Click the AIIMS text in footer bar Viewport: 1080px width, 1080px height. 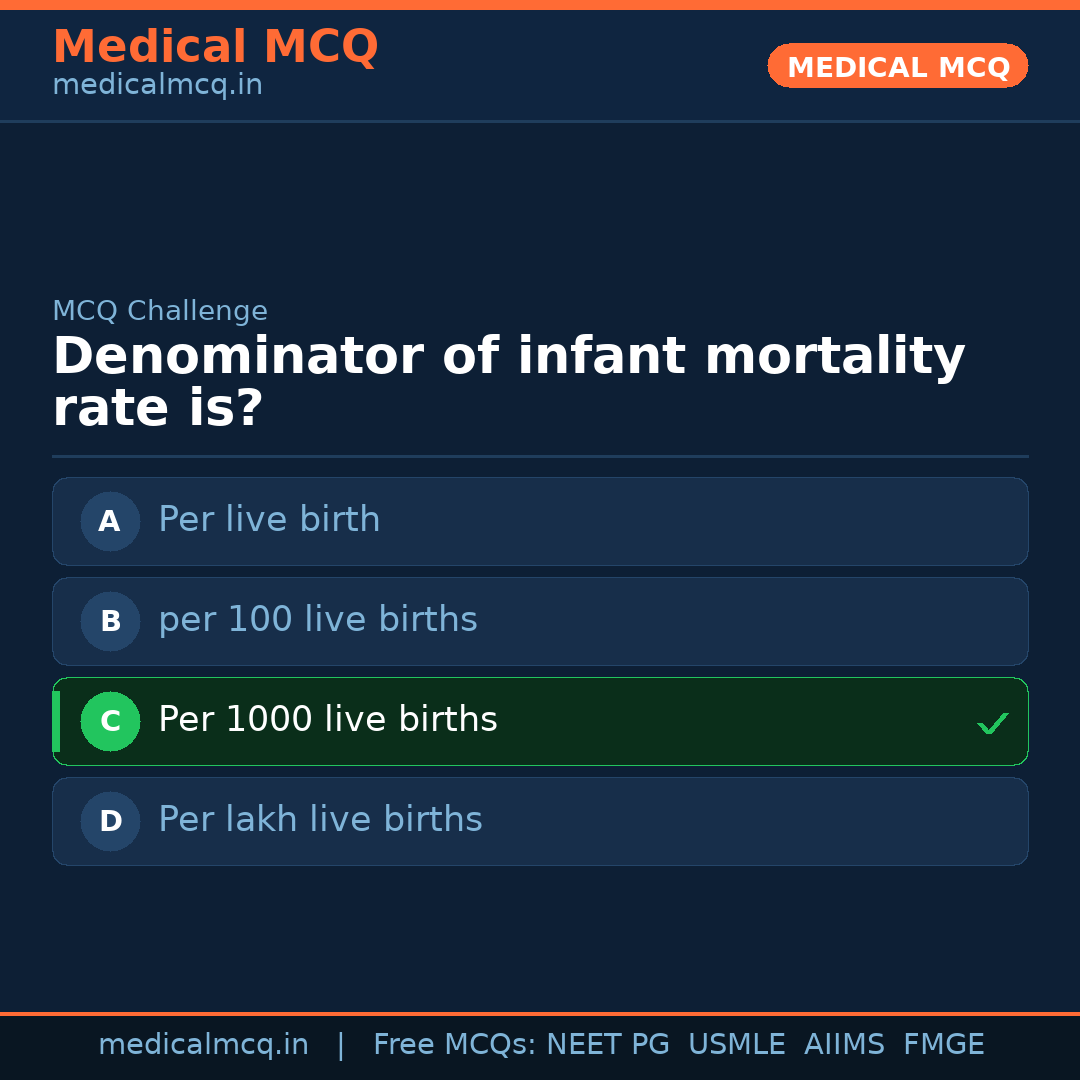point(845,1044)
